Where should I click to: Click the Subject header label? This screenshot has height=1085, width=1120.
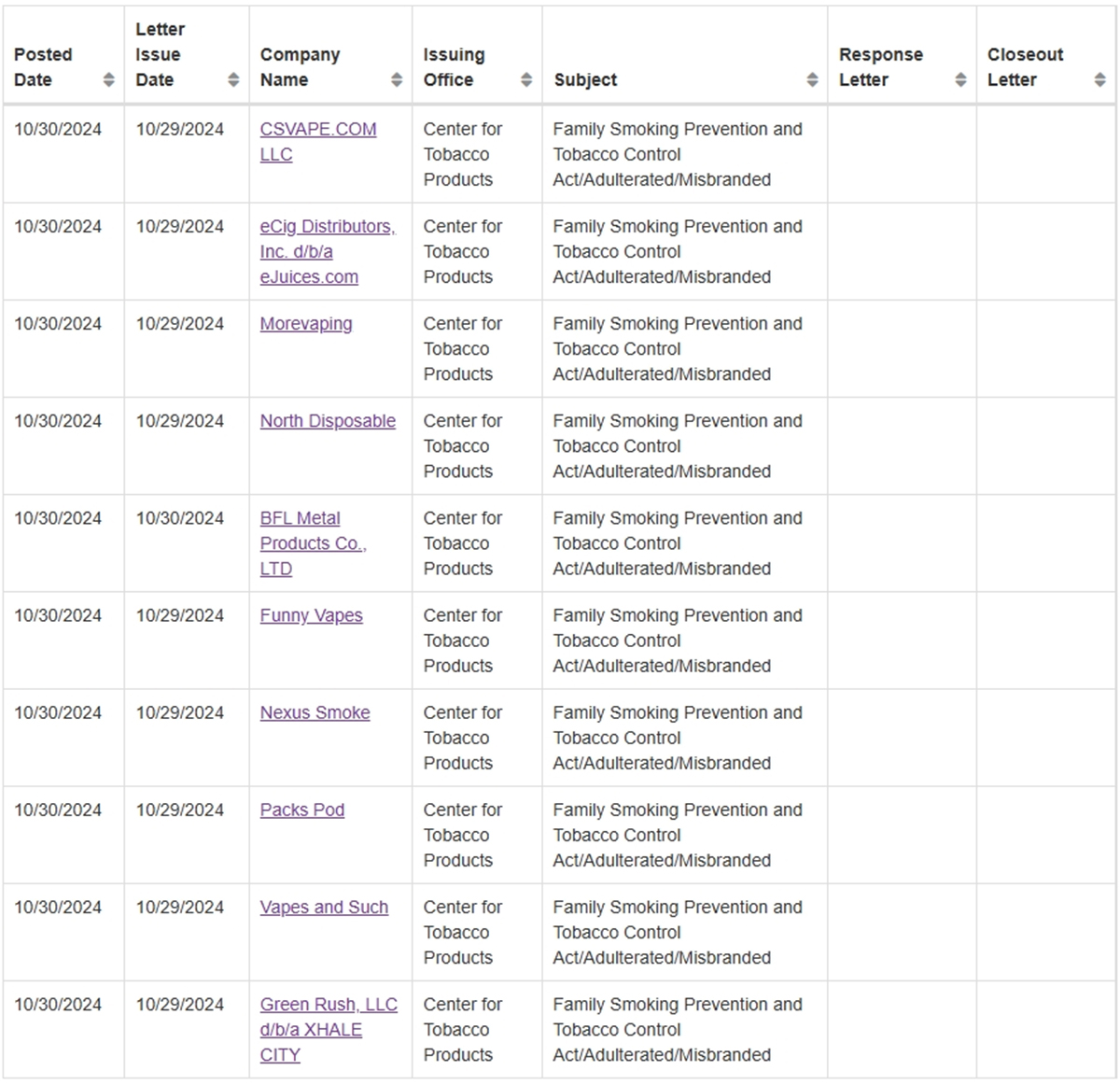585,80
